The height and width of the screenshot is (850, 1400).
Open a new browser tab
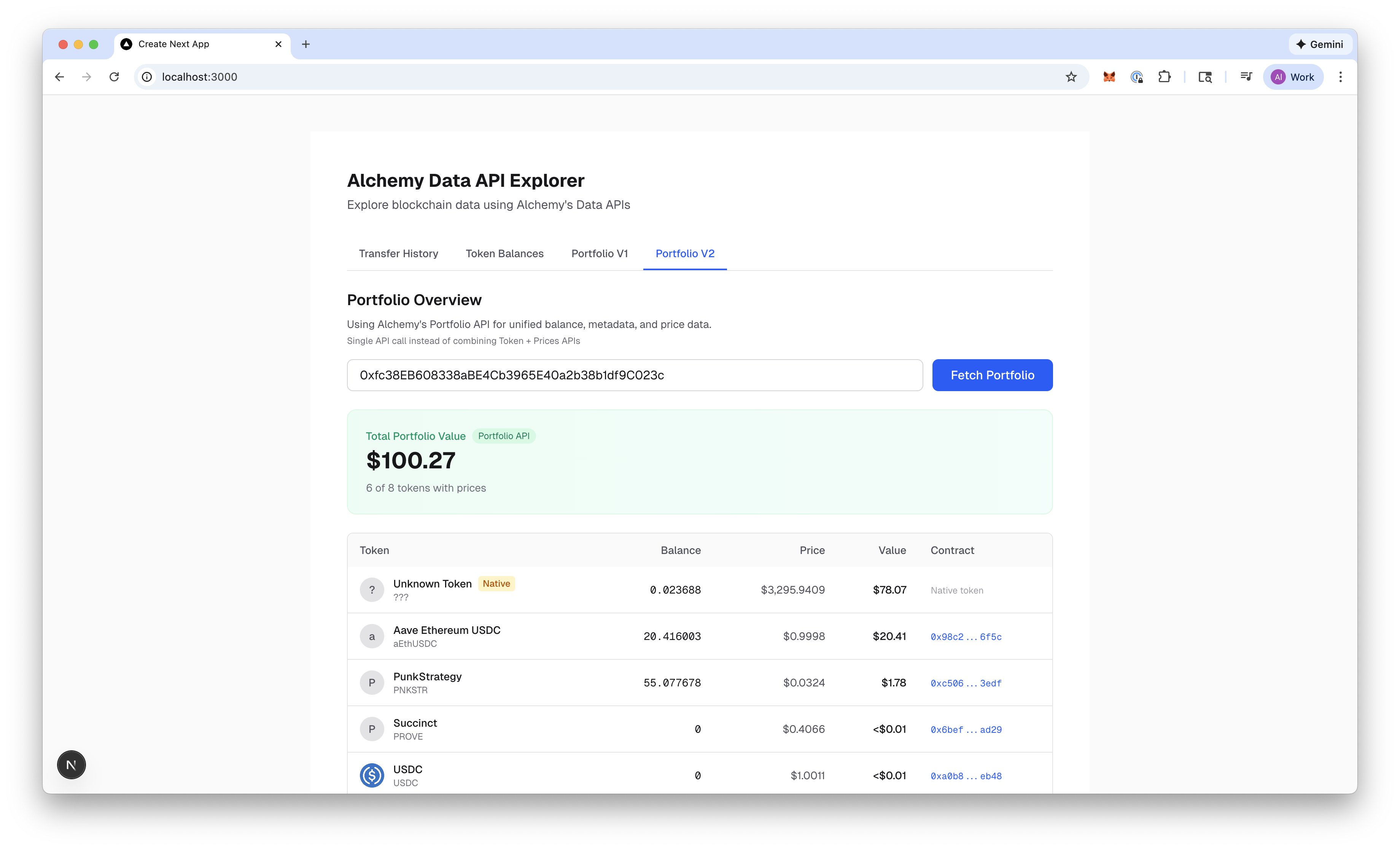(x=306, y=44)
